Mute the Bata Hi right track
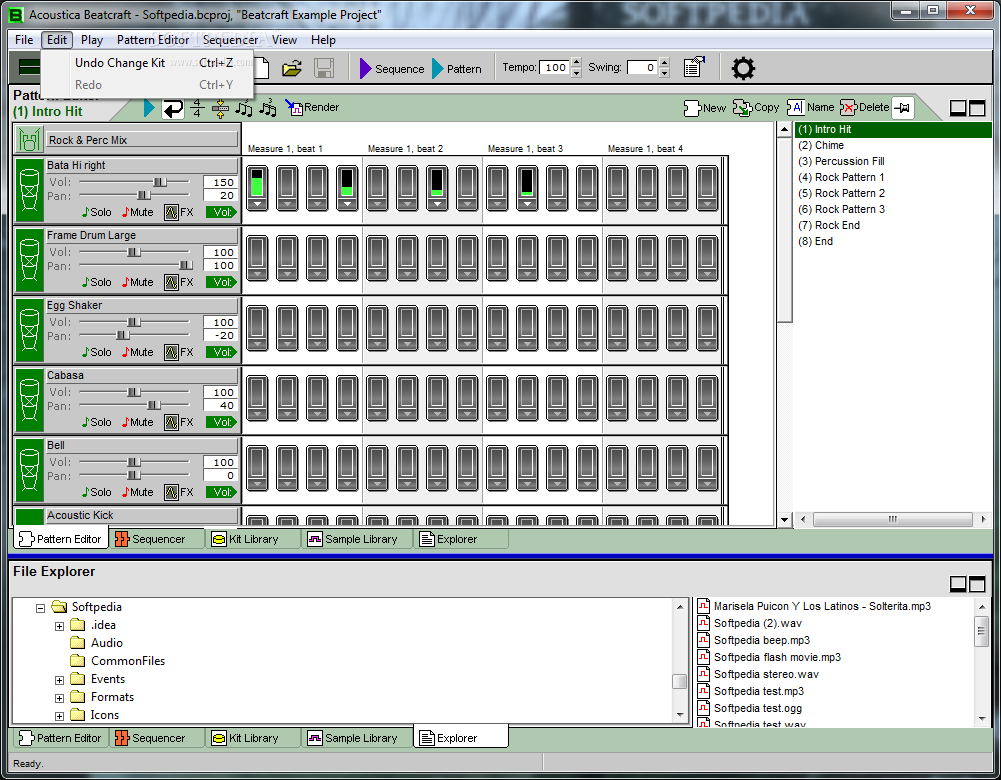1001x780 pixels. pos(138,212)
